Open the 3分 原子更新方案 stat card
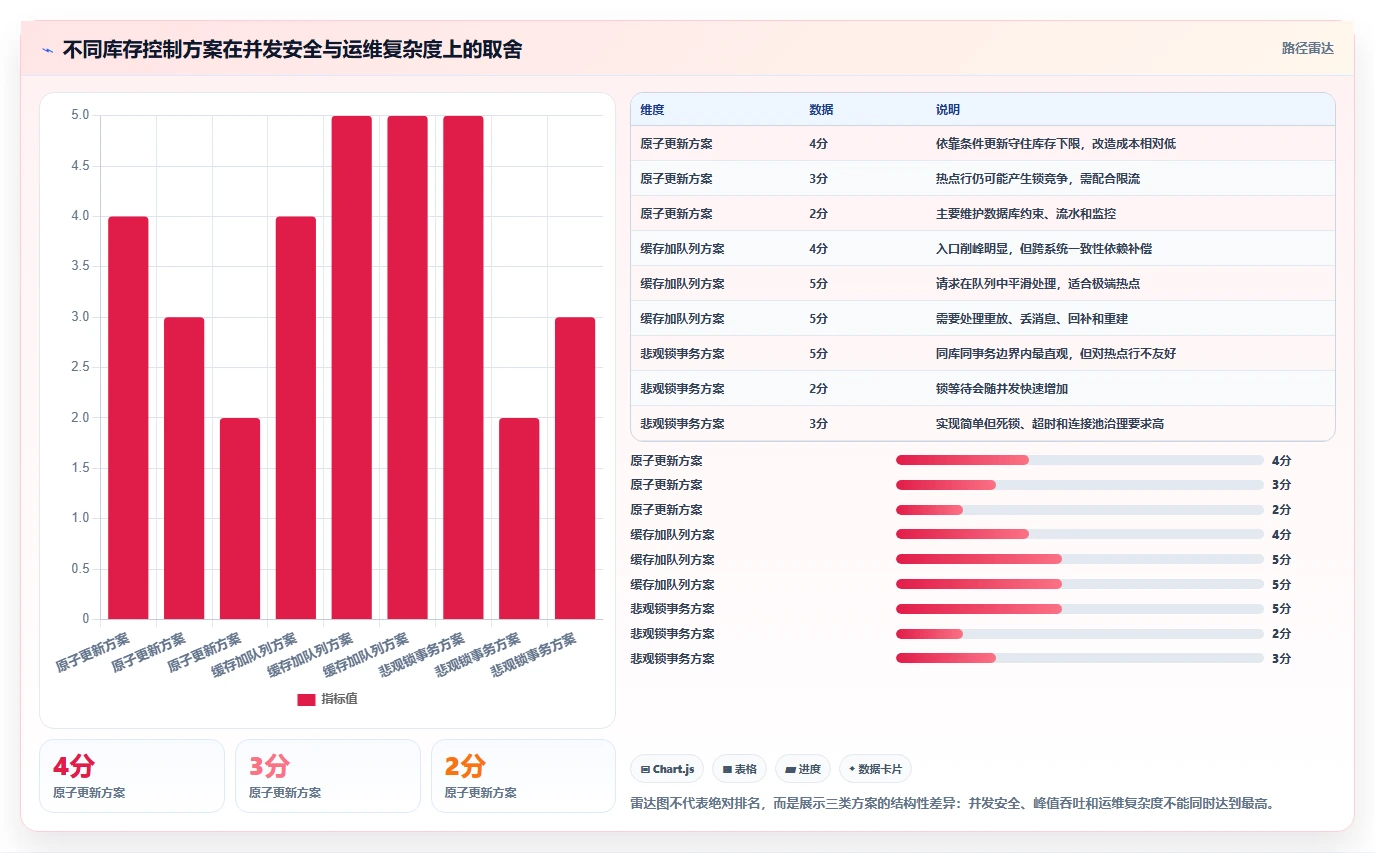The width and height of the screenshot is (1375, 853). 328,776
